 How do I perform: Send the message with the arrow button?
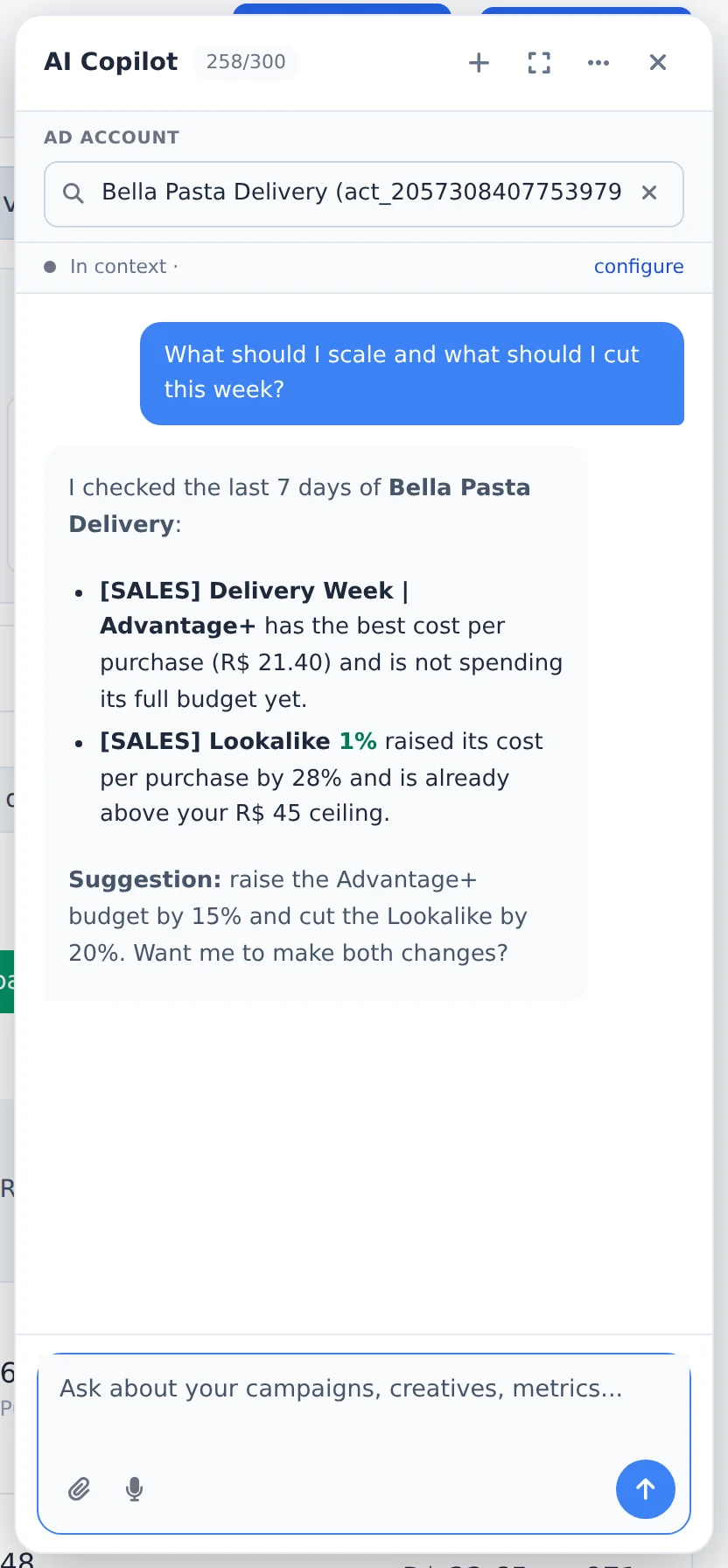[646, 1488]
